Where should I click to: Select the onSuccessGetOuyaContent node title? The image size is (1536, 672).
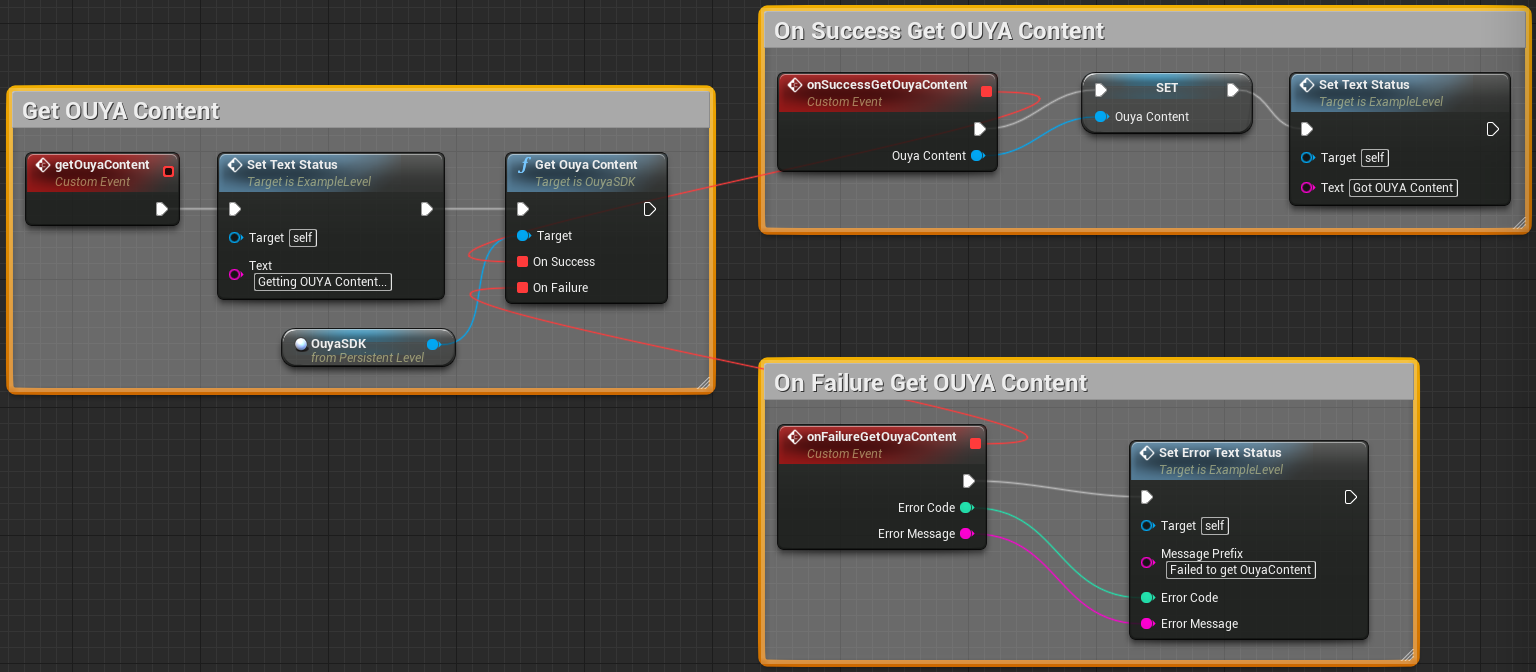887,85
